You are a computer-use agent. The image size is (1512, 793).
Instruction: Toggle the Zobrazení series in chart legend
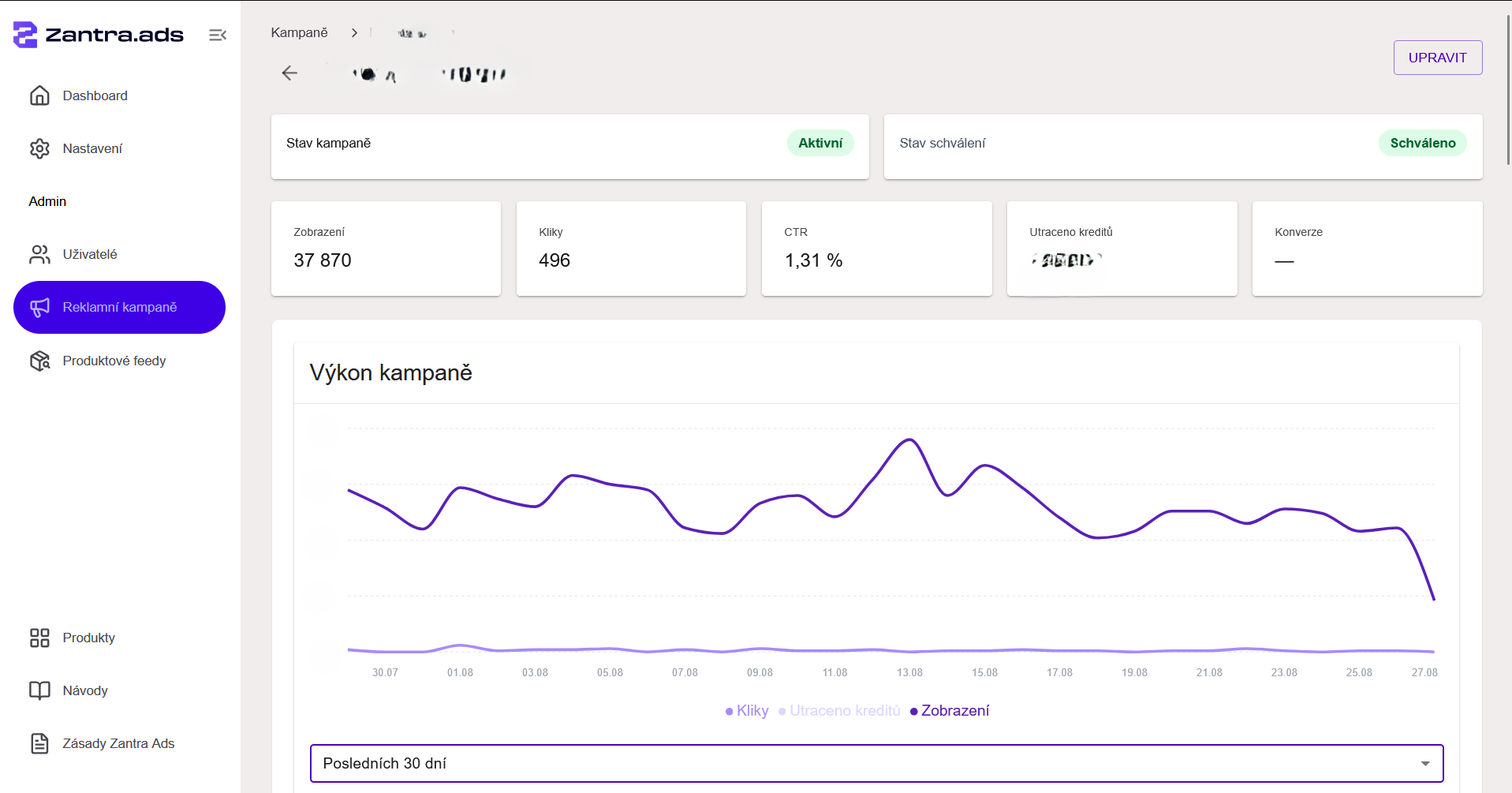coord(950,711)
